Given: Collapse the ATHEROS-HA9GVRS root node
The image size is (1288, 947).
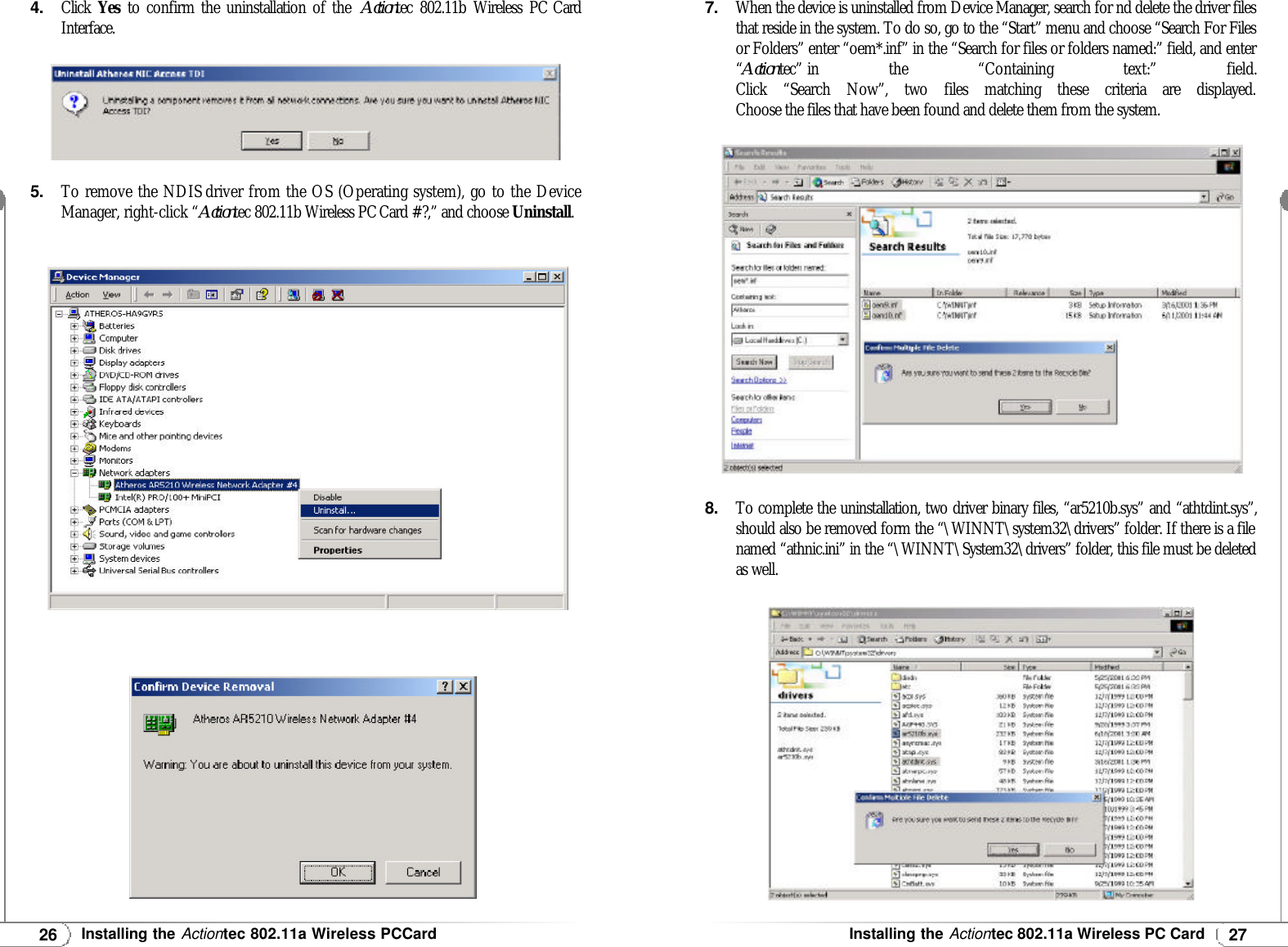Looking at the screenshot, I should [59, 313].
